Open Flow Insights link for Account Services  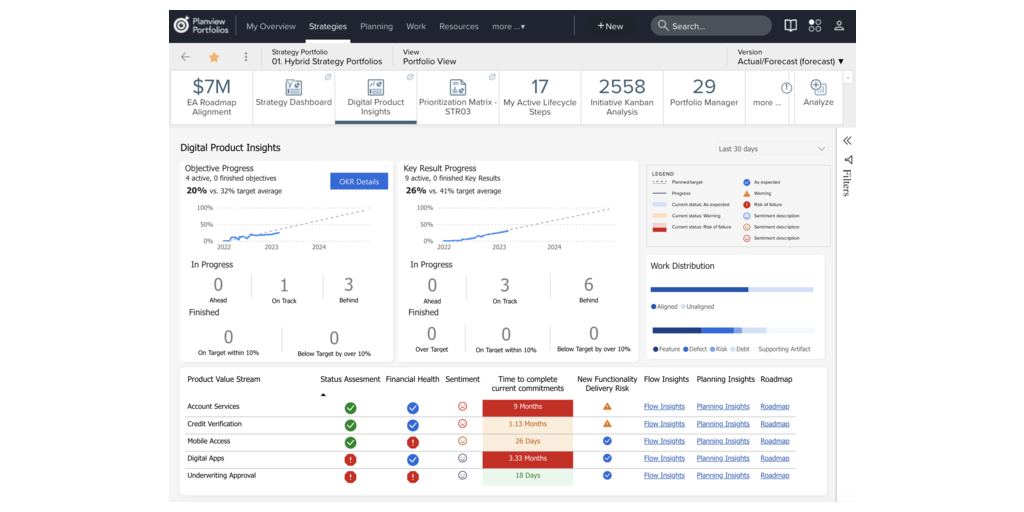click(665, 407)
